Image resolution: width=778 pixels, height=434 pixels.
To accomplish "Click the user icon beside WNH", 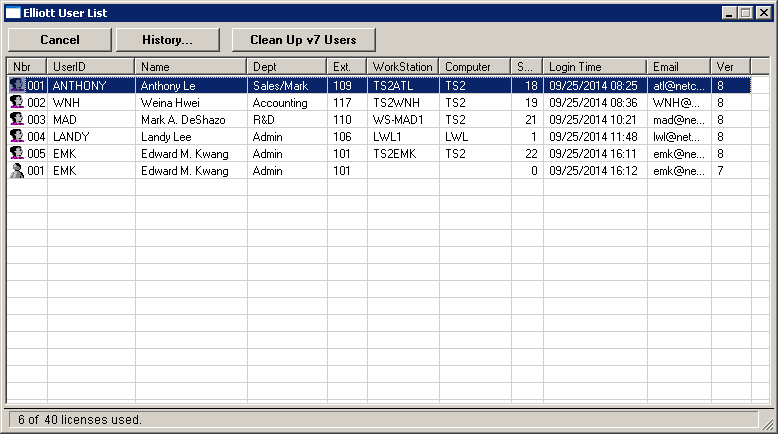I will point(16,102).
